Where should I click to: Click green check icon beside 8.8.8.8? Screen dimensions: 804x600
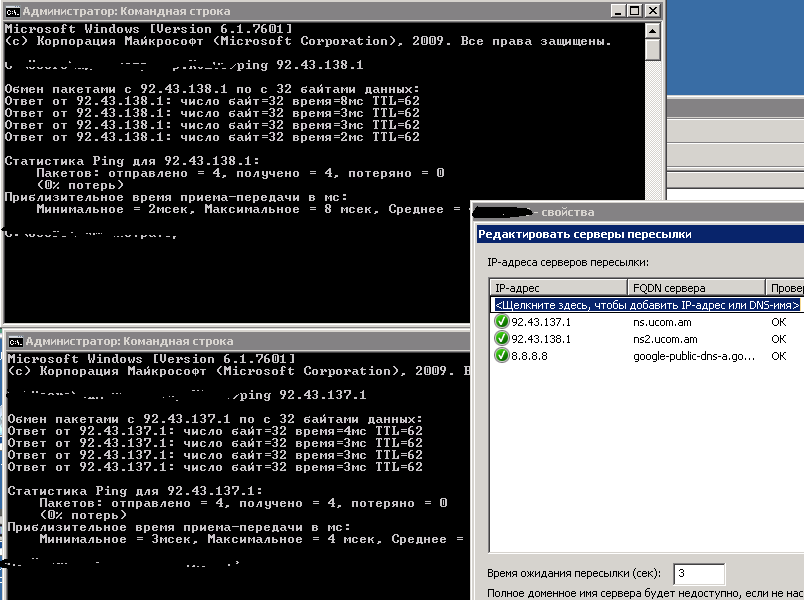[x=501, y=355]
